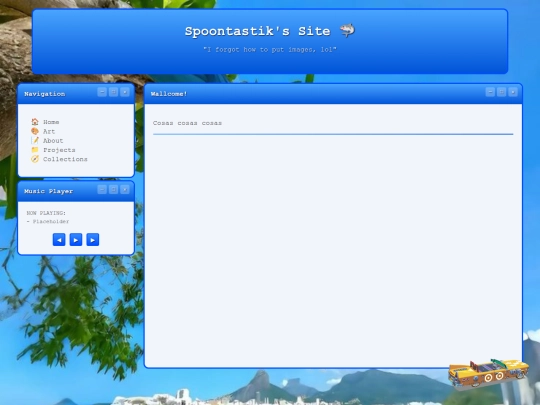Play the track with middle play button
This screenshot has width=540, height=405.
click(76, 240)
